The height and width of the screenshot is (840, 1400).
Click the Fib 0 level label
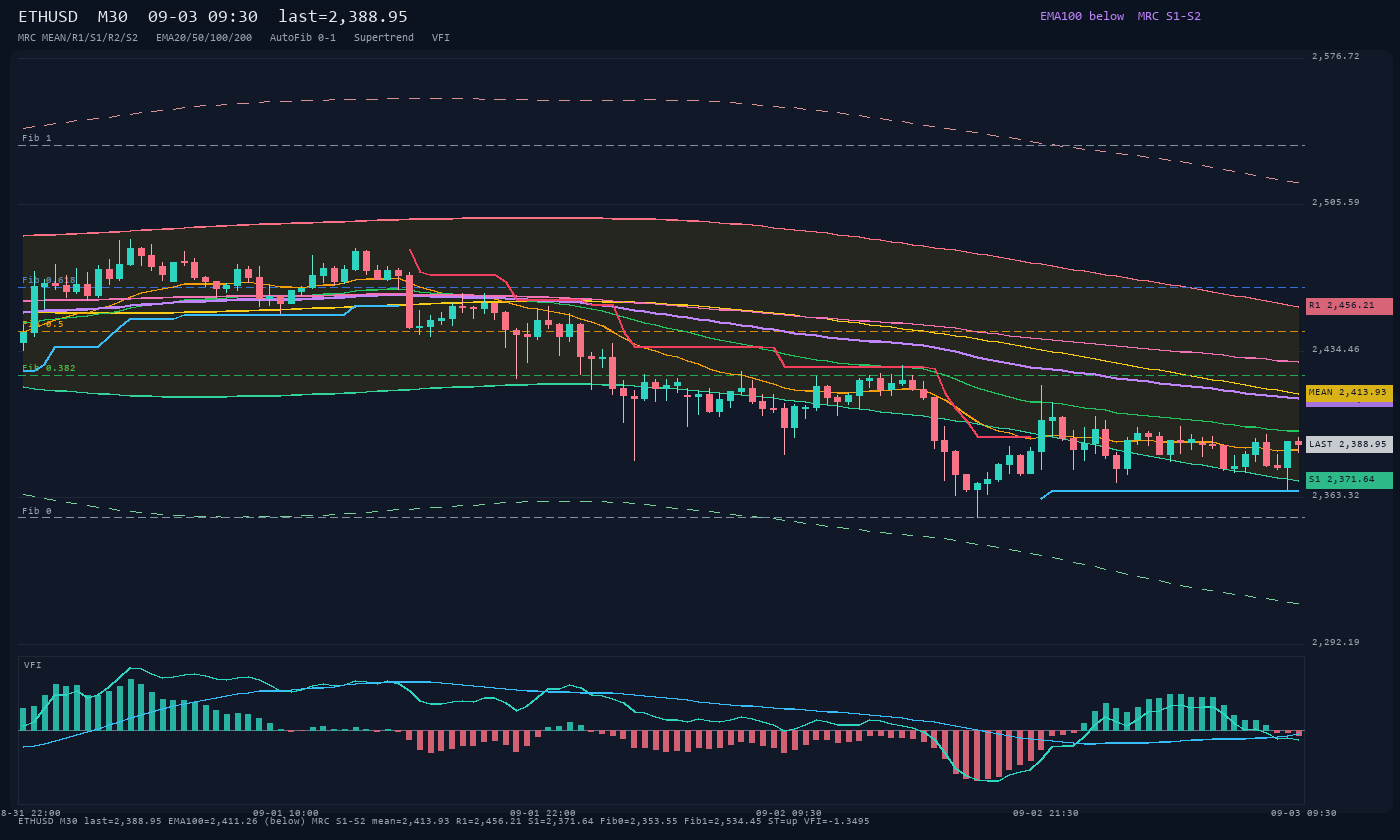click(x=37, y=511)
